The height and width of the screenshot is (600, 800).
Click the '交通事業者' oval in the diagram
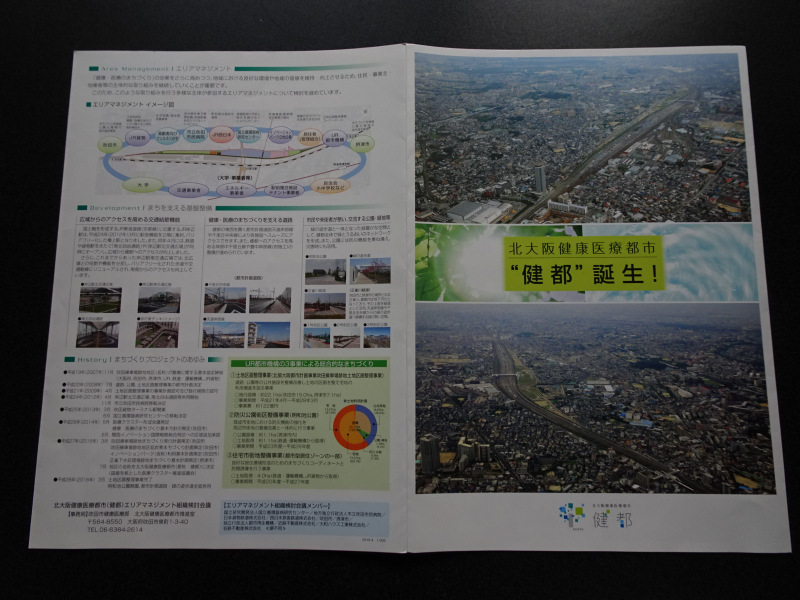pos(189,190)
